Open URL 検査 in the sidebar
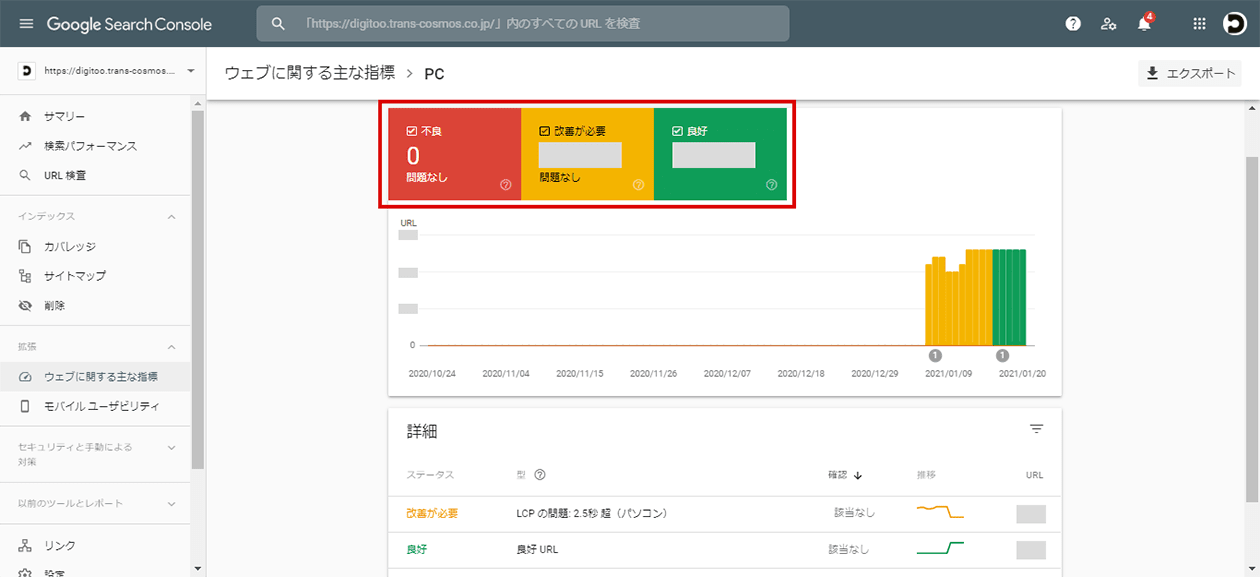The width and height of the screenshot is (1260, 577). pyautogui.click(x=95, y=175)
